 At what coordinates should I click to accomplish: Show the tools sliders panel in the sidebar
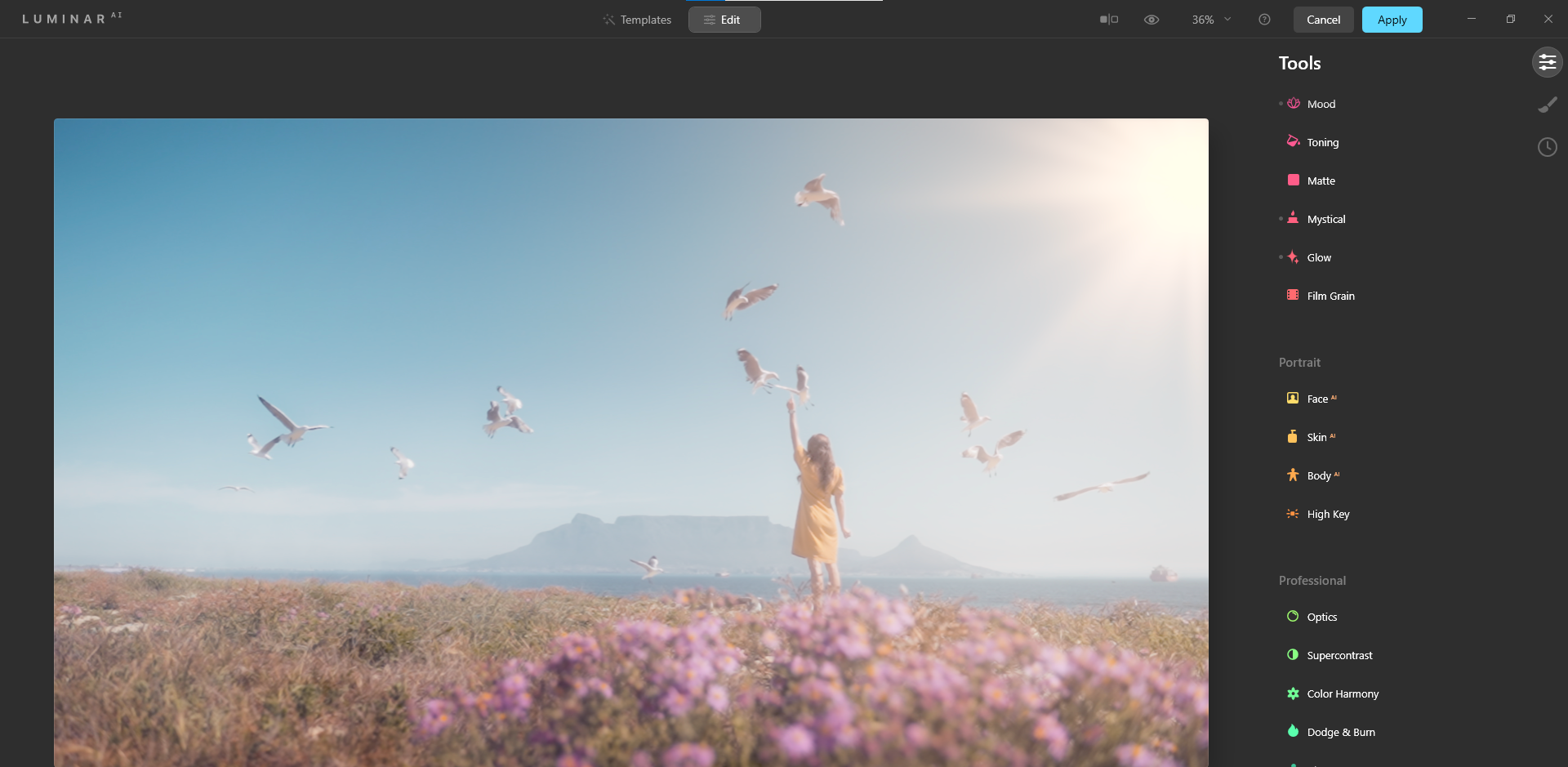[1548, 62]
